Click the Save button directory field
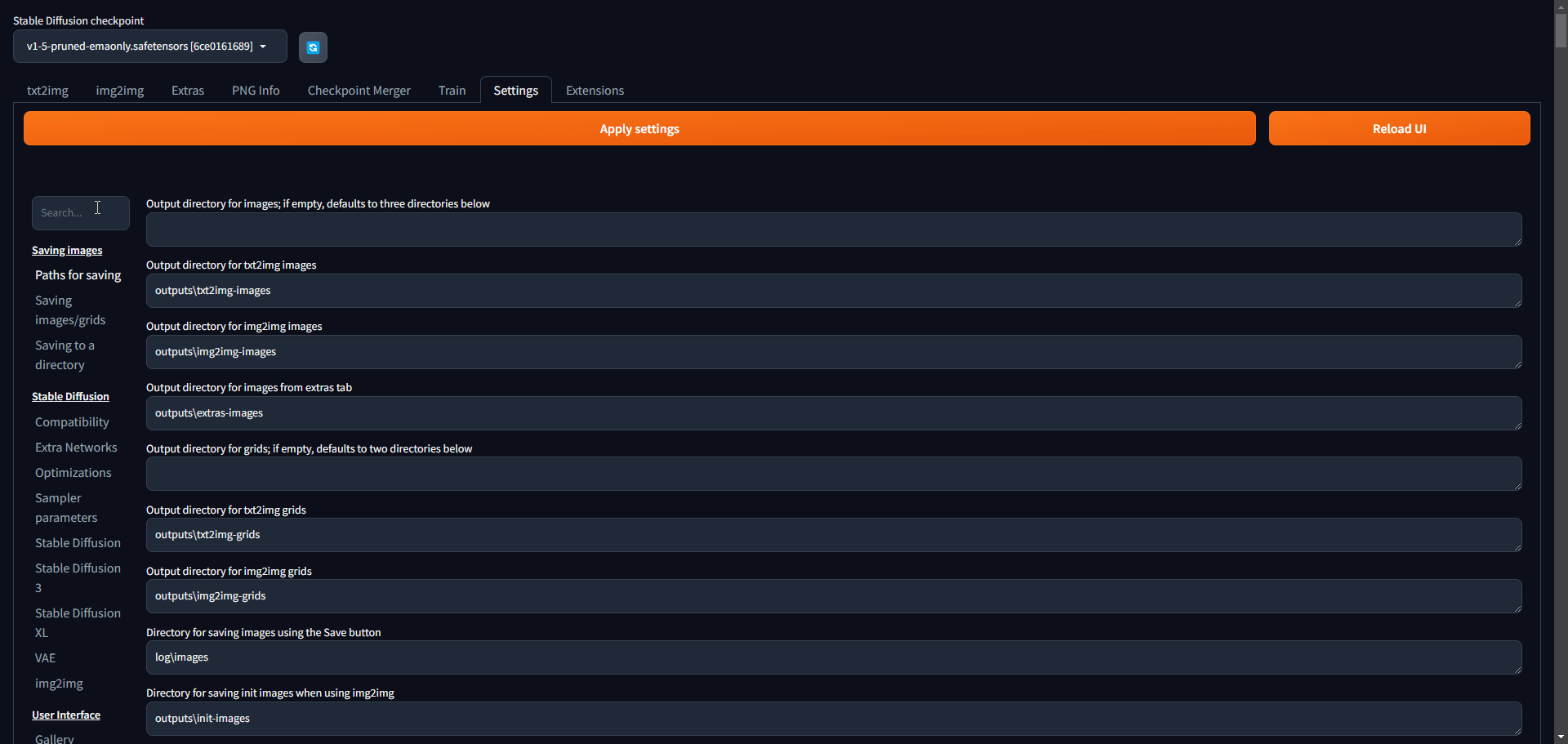 pos(833,657)
